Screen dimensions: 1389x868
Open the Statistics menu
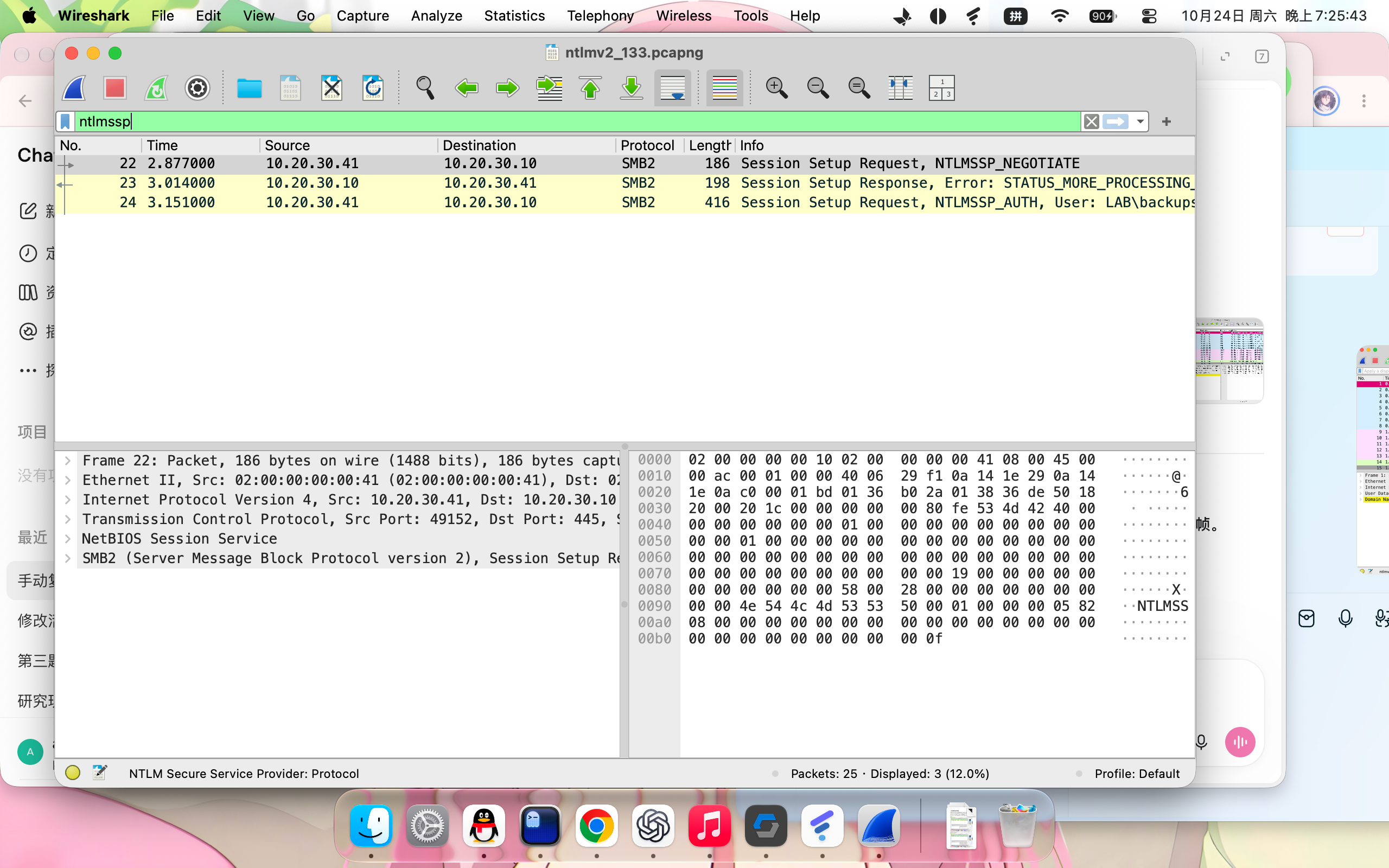pyautogui.click(x=514, y=16)
